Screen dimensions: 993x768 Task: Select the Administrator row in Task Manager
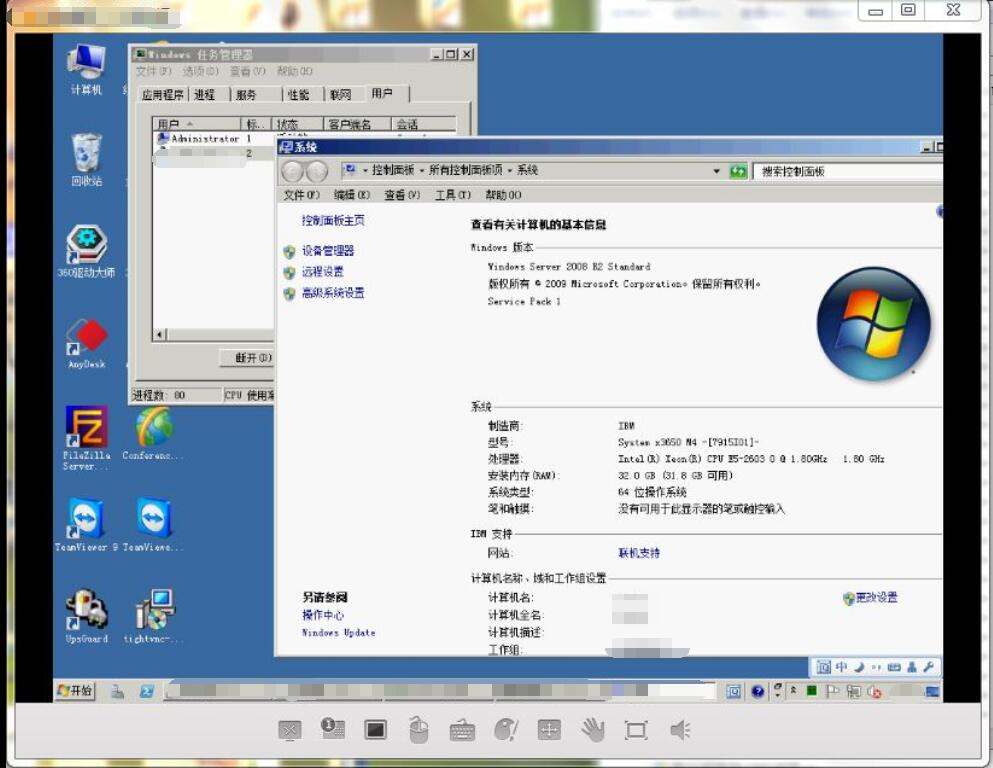tap(215, 138)
